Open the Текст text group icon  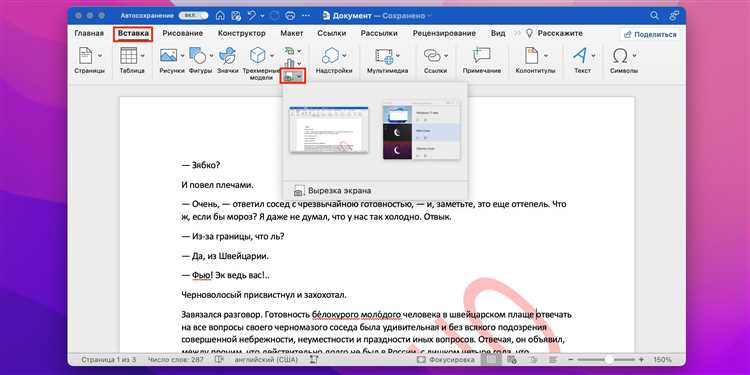579,56
